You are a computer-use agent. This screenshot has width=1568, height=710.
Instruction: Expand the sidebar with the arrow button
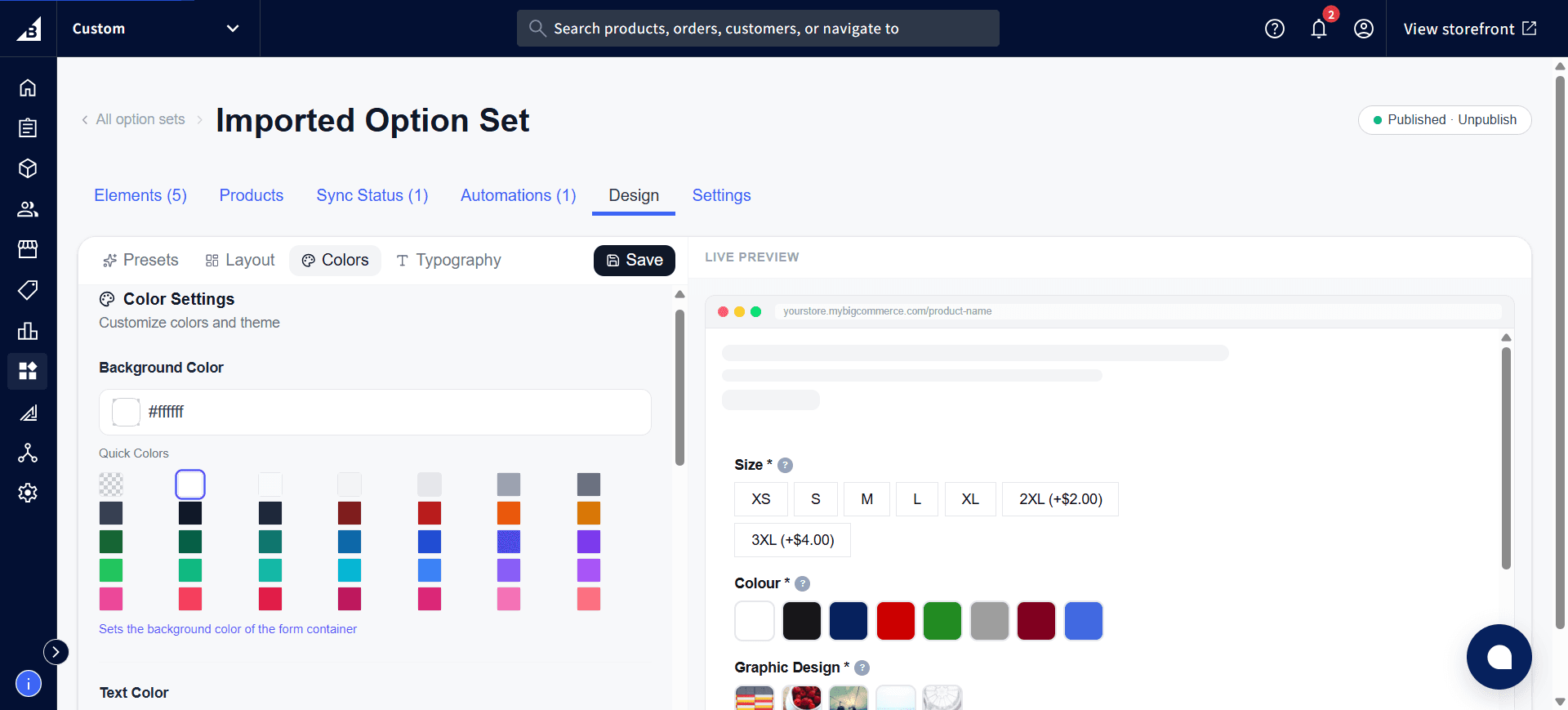(x=56, y=651)
